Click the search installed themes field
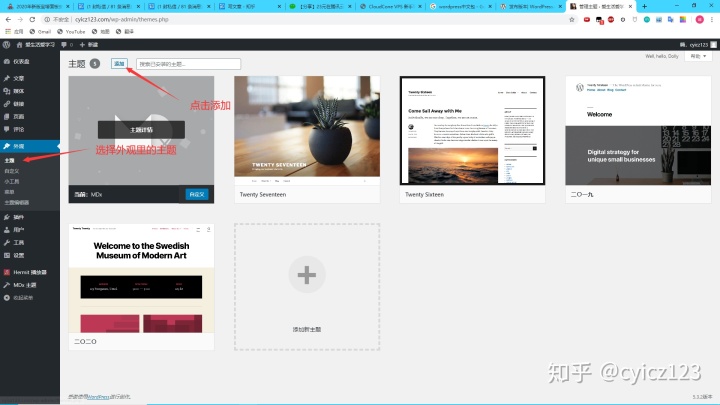 click(x=188, y=64)
